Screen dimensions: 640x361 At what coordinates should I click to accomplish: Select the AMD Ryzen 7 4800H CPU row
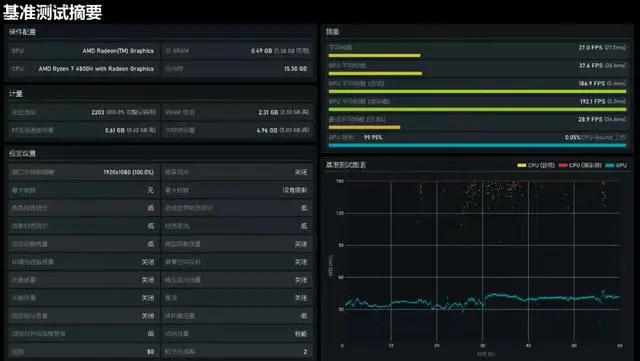(83, 69)
